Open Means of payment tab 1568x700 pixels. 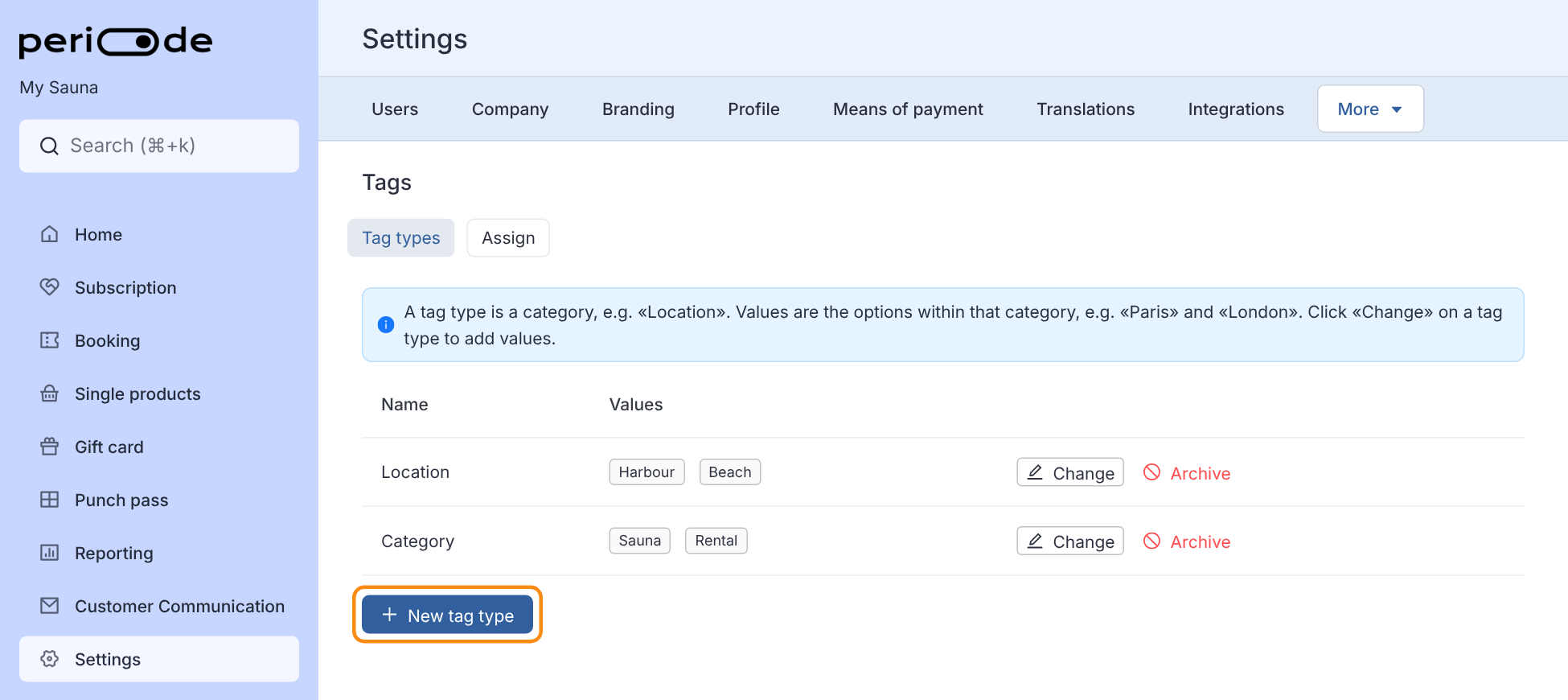pos(908,109)
